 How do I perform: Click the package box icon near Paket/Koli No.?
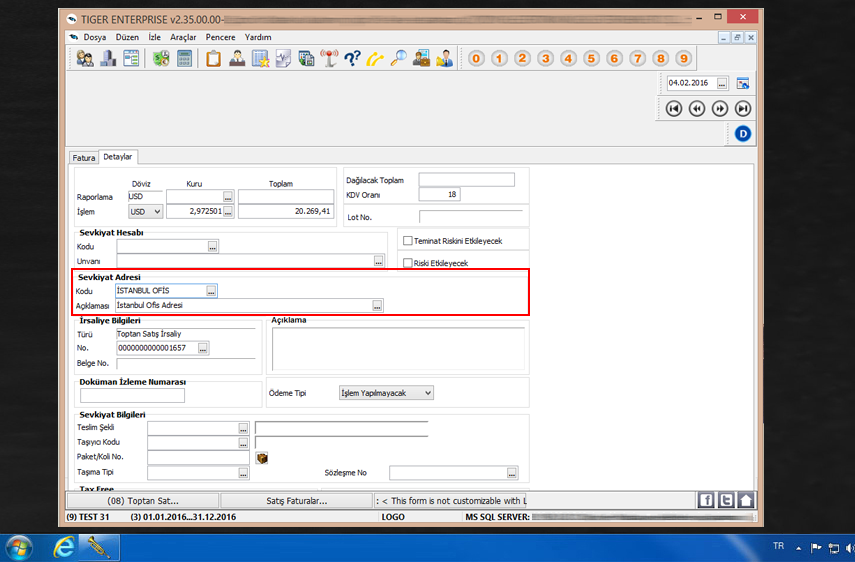point(262,458)
